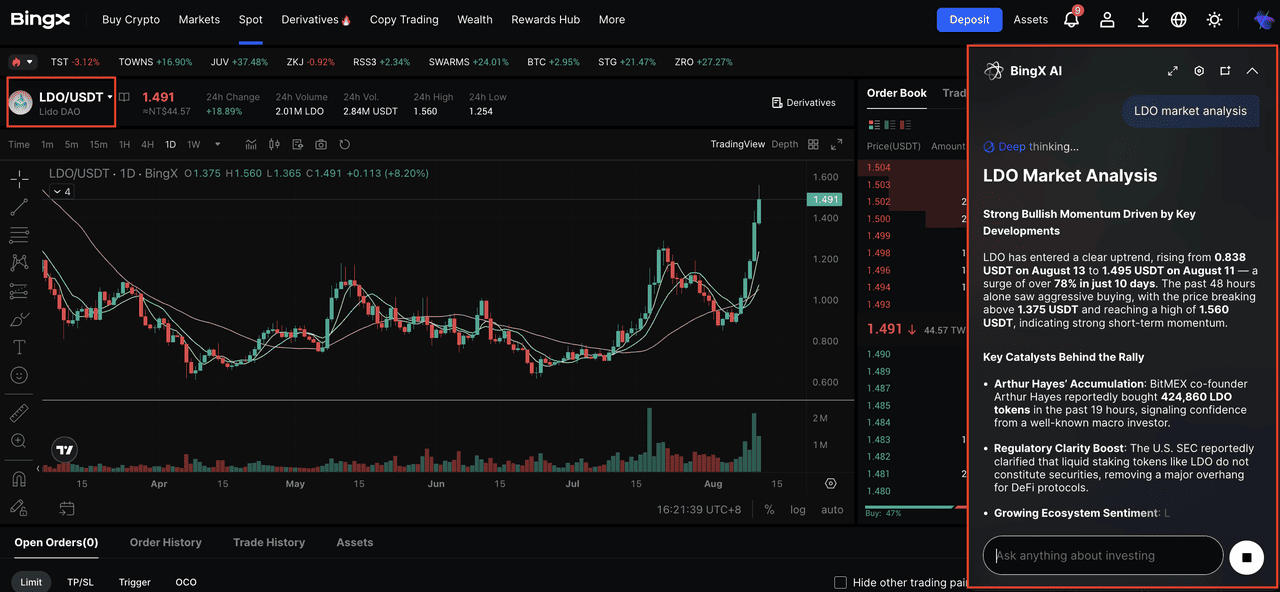1280x592 pixels.
Task: Toggle percent scale on chart
Action: coord(769,509)
